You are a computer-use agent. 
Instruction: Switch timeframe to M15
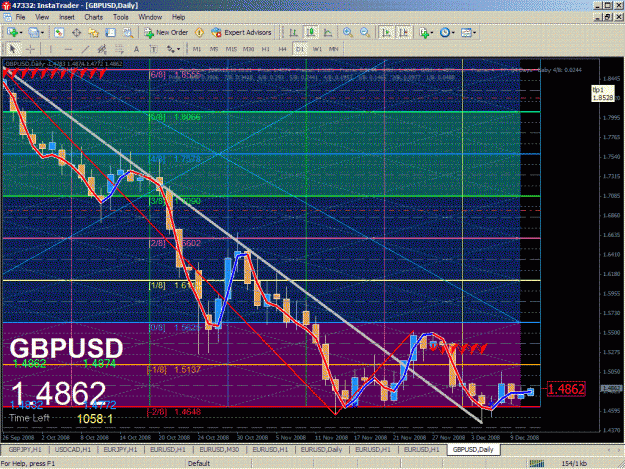pyautogui.click(x=231, y=49)
